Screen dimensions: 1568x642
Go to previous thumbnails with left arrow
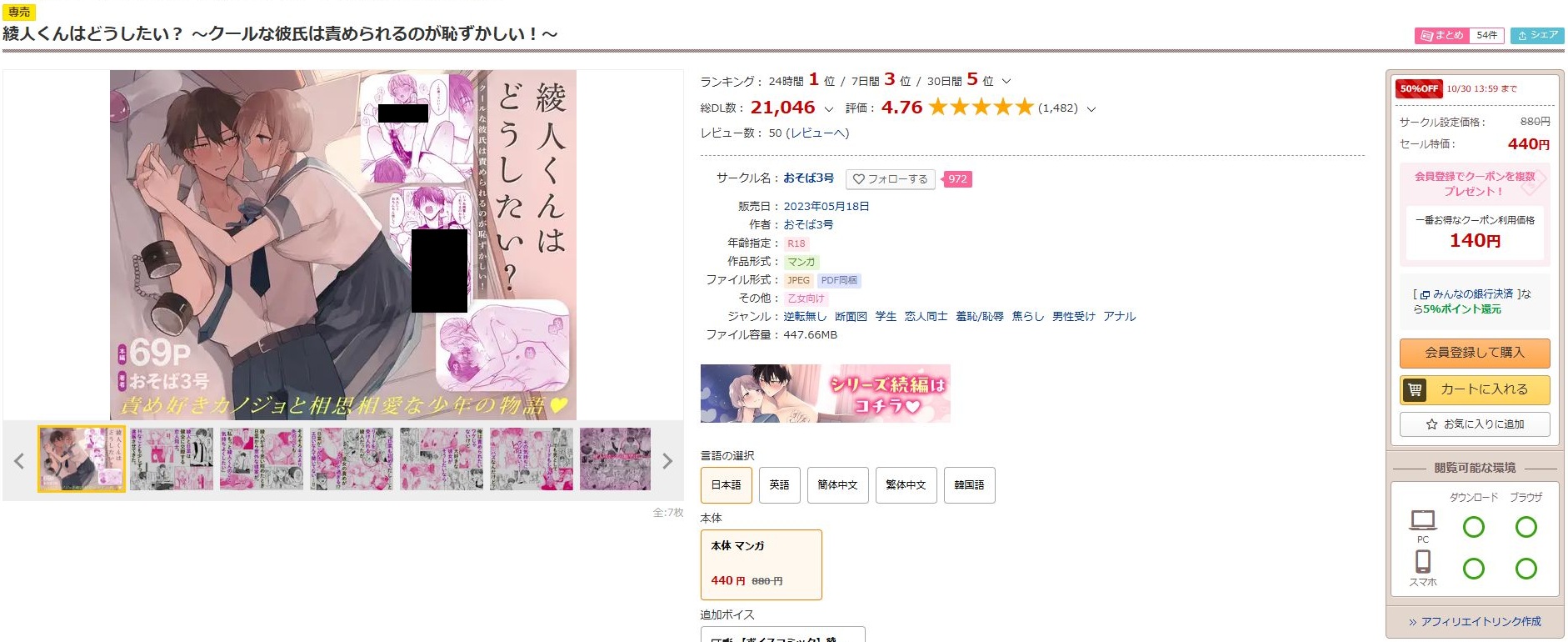coord(19,461)
